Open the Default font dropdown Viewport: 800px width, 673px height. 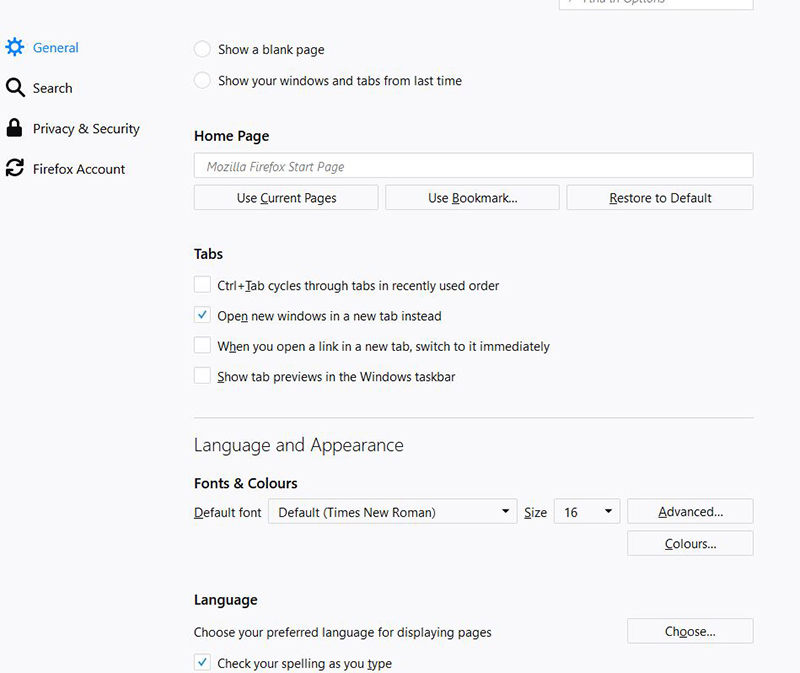pyautogui.click(x=395, y=512)
